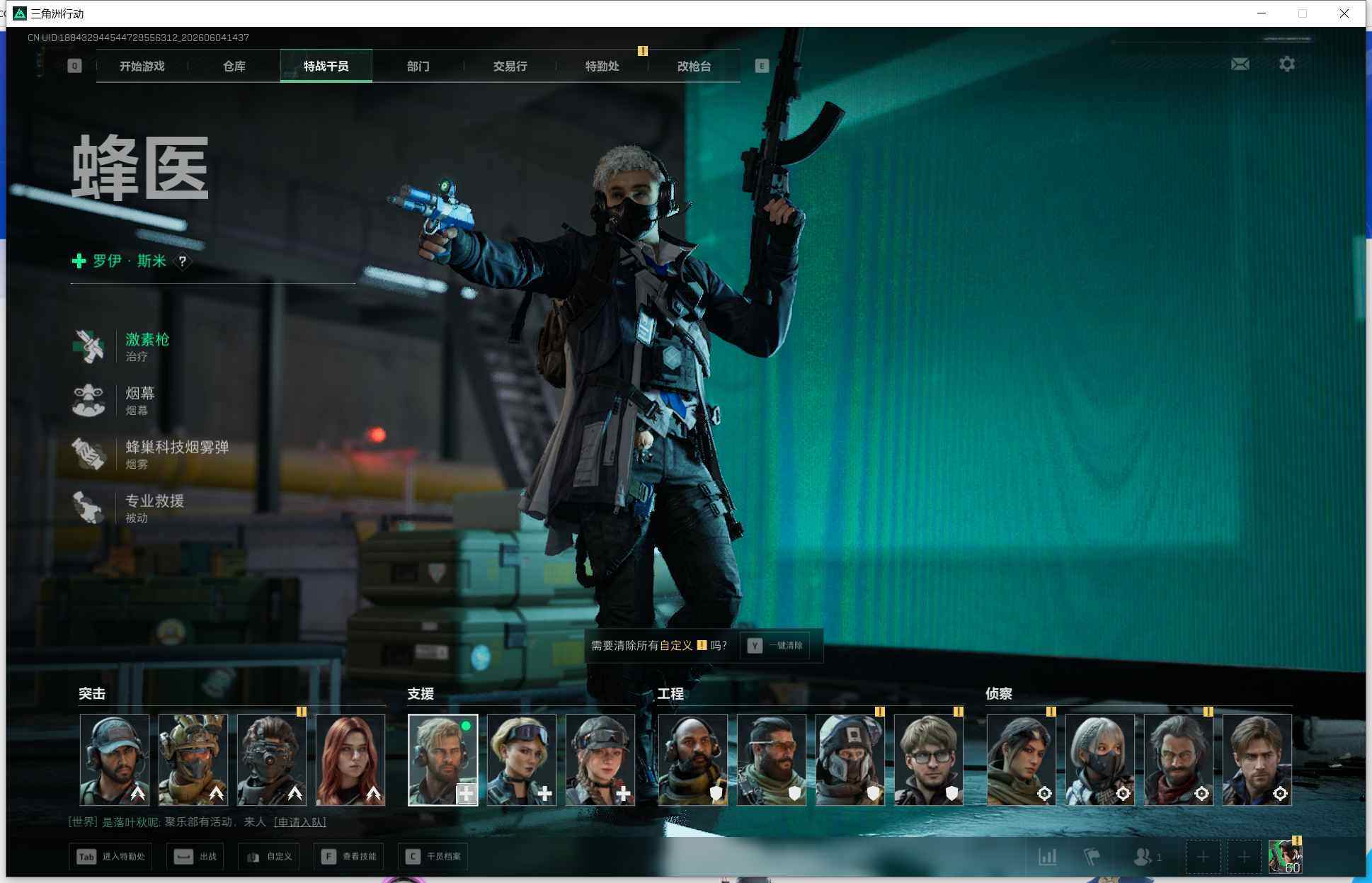Go to the 部门 tab
Image resolution: width=1372 pixels, height=883 pixels.
click(x=418, y=66)
